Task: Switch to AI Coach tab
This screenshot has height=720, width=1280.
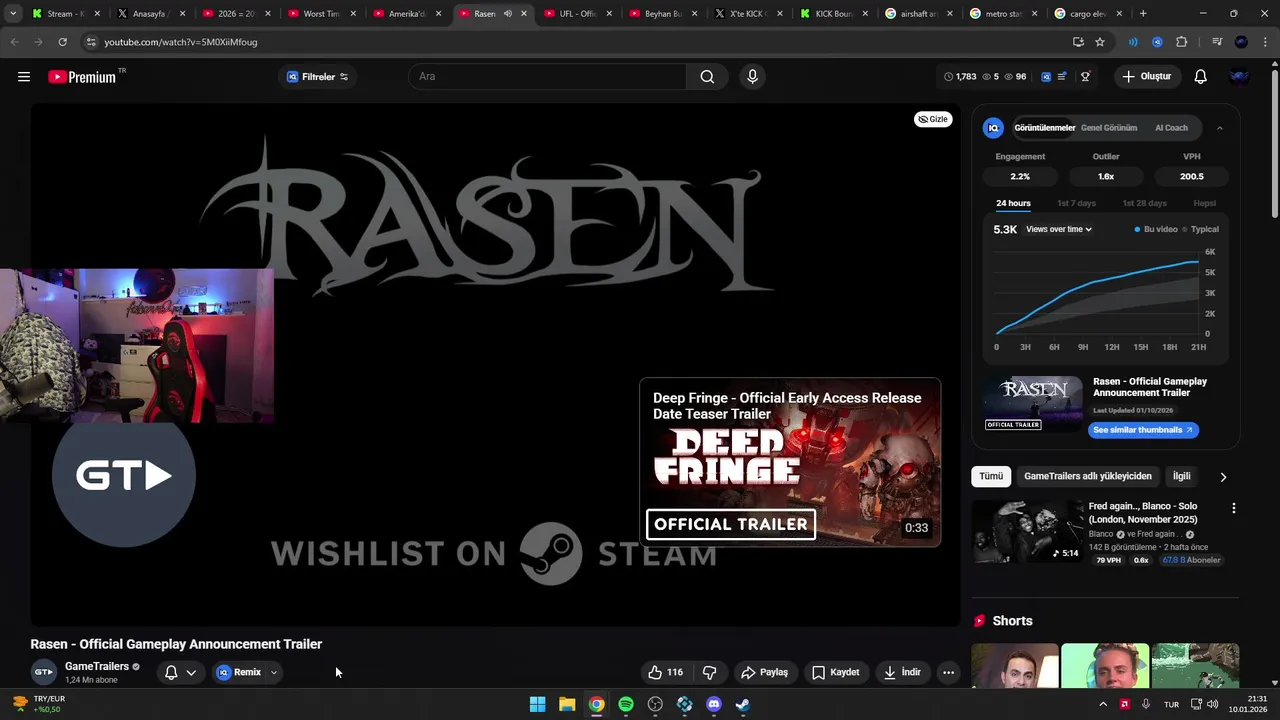Action: (1171, 128)
